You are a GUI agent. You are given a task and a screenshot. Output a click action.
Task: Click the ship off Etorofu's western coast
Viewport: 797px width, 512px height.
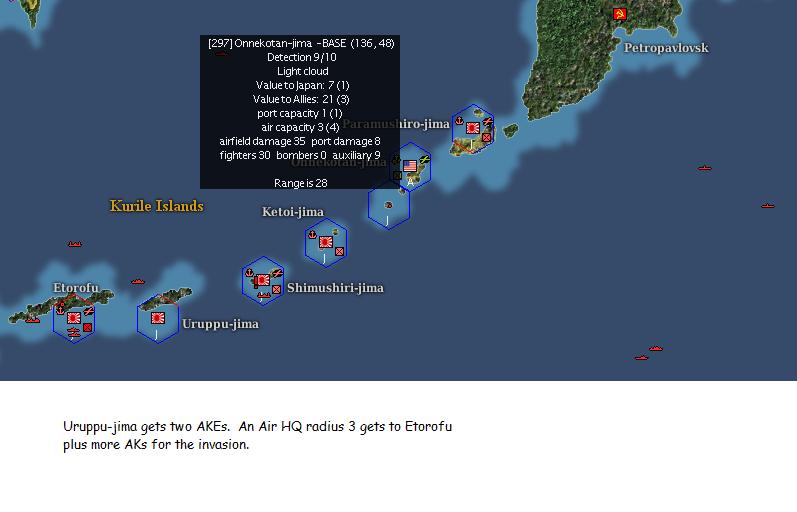tap(33, 320)
